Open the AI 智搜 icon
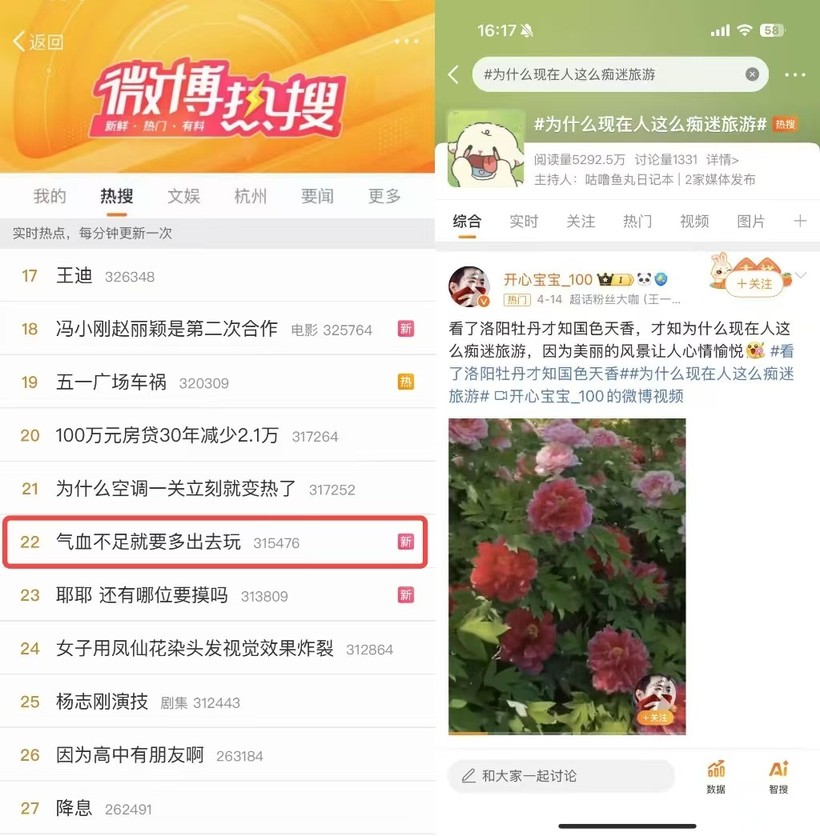The image size is (820, 836). tap(778, 776)
